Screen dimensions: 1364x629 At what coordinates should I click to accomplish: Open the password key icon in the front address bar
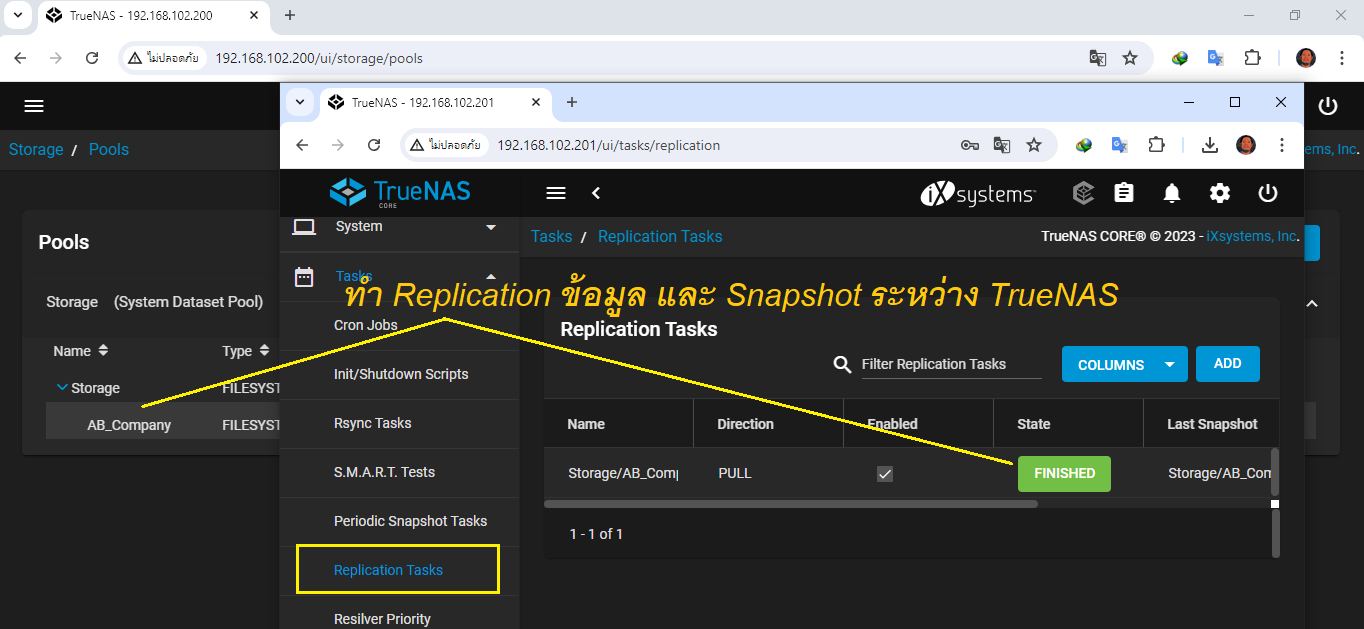click(969, 145)
